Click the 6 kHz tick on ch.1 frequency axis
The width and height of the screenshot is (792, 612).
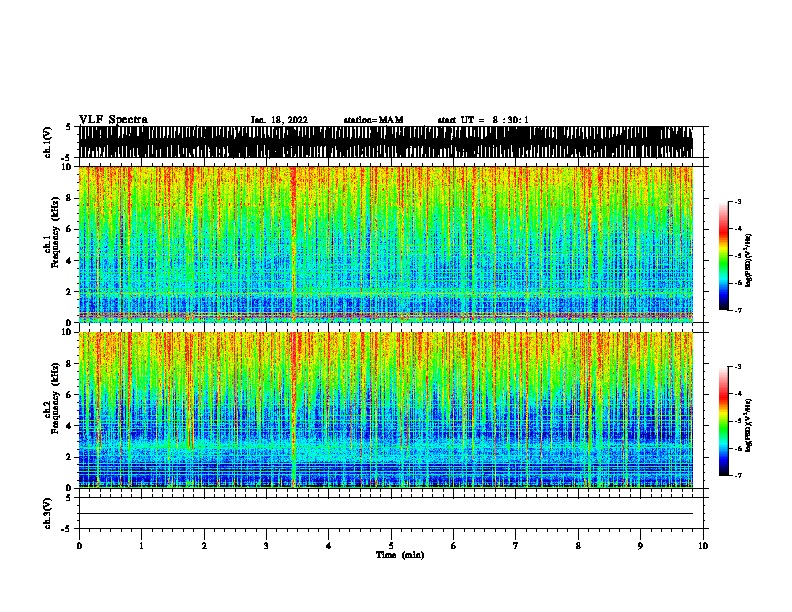69,229
